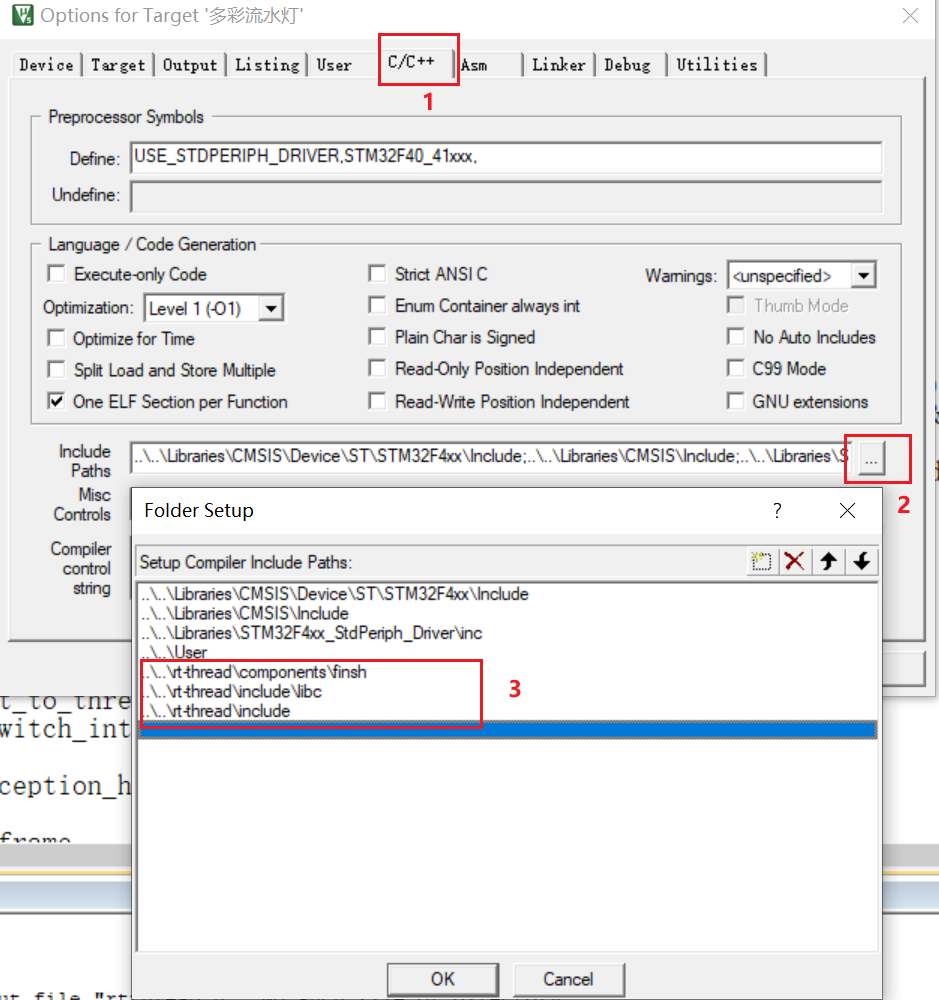Image resolution: width=939 pixels, height=1000 pixels.
Task: Enable GNU extensions checkbox
Action: (x=736, y=401)
